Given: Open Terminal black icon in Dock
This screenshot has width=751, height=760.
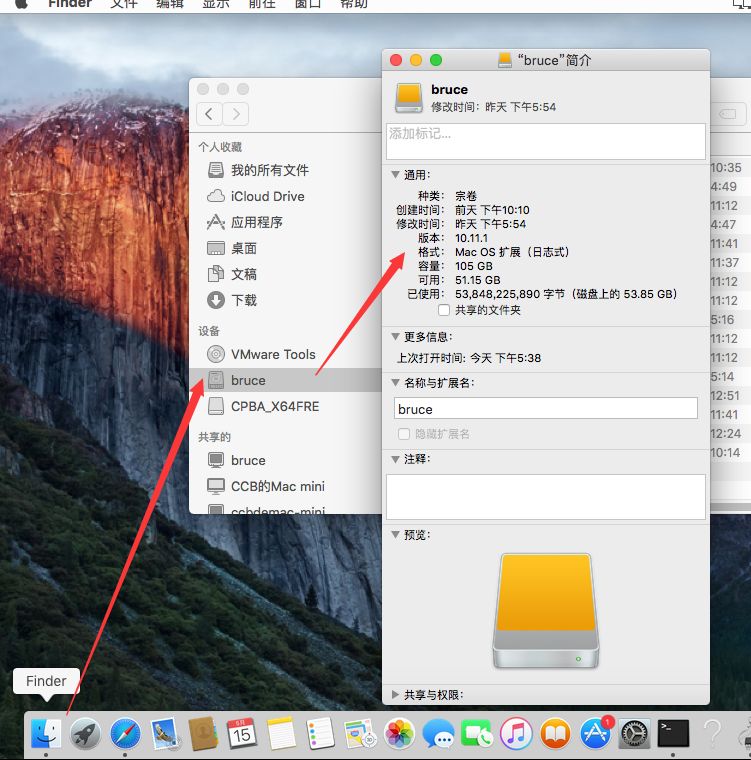Looking at the screenshot, I should pos(673,733).
